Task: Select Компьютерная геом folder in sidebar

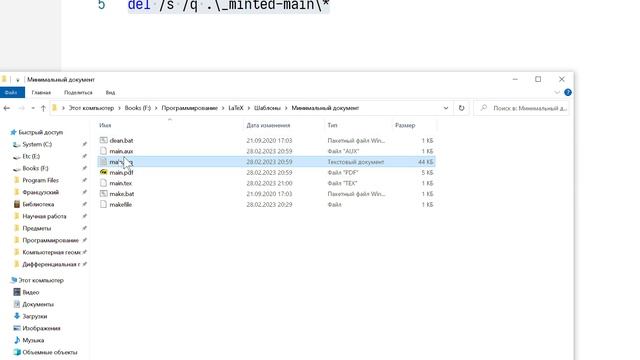Action: tap(51, 252)
